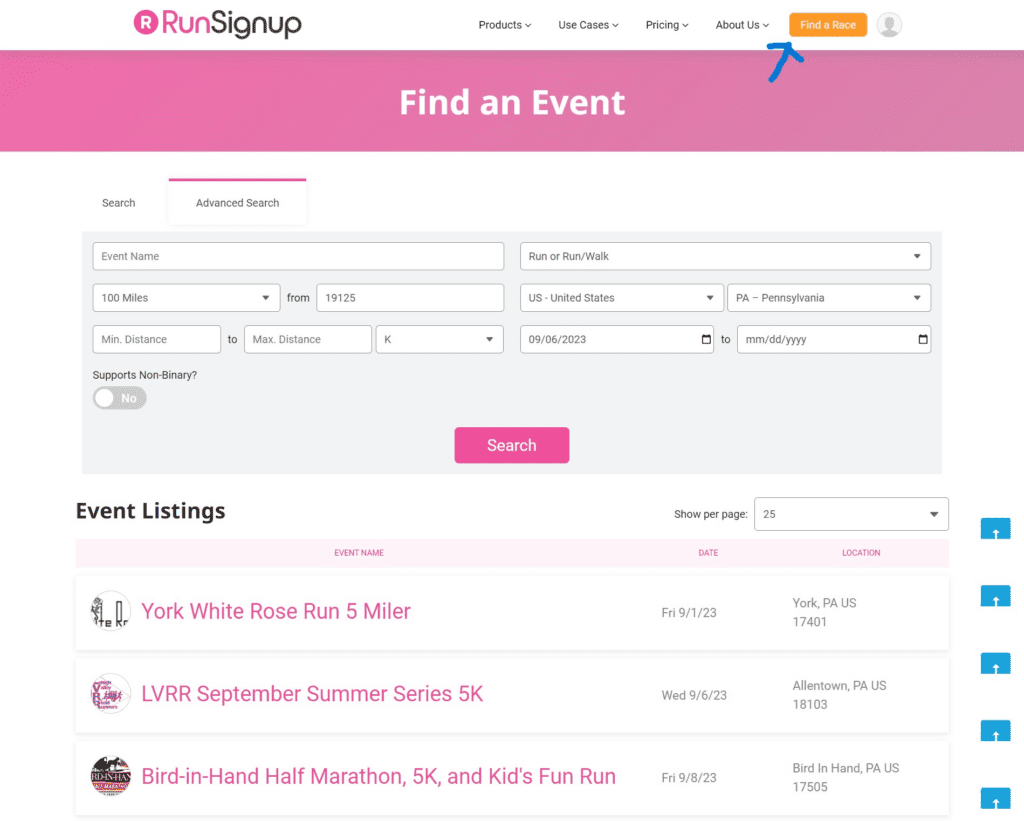1024x821 pixels.
Task: Open Bird-in-Hand Half Marathon event link
Action: click(x=379, y=776)
